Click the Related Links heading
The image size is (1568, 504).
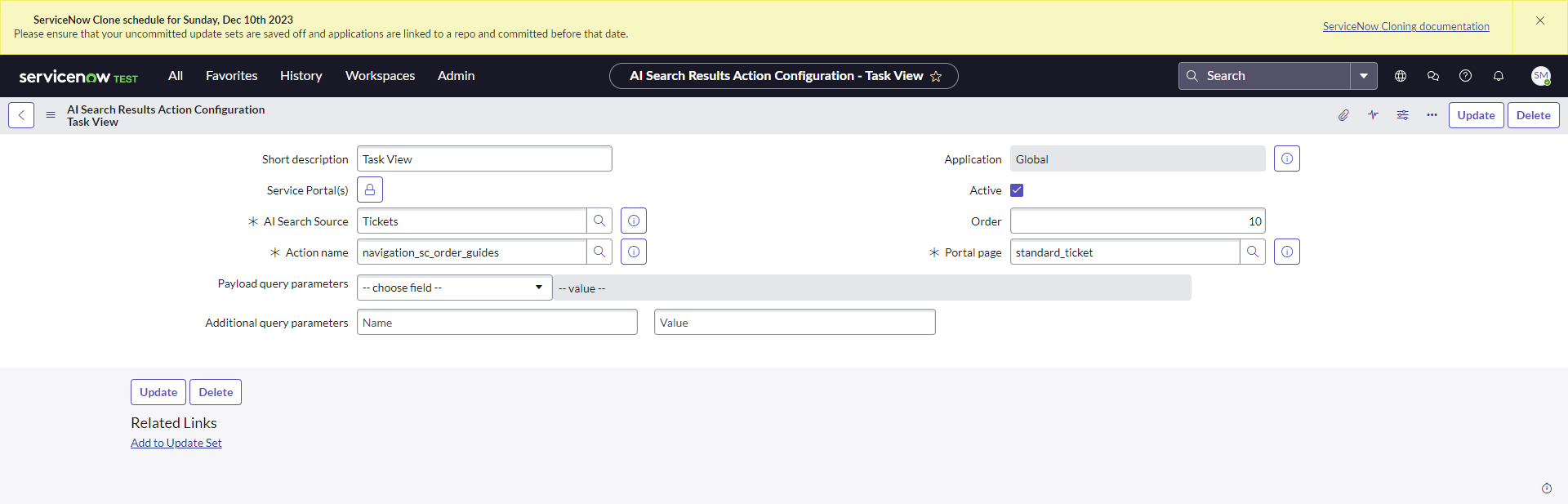[174, 423]
